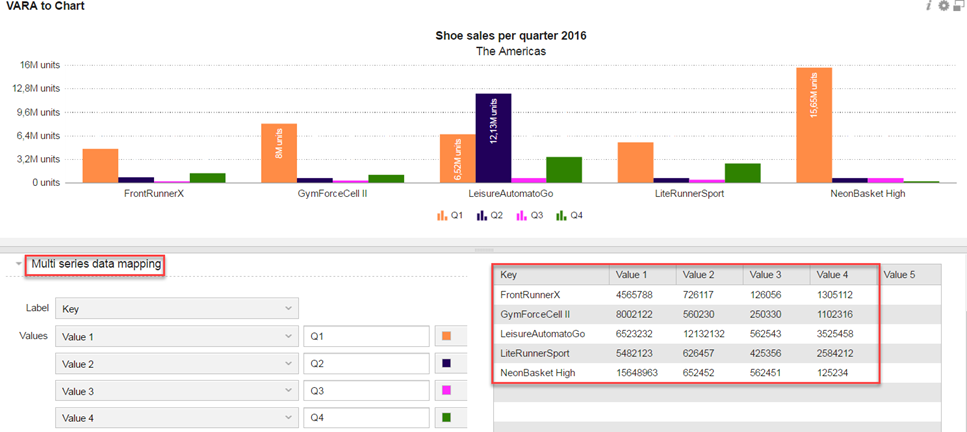This screenshot has height=432, width=967.
Task: Pick the green Q4 color swatch
Action: (446, 418)
